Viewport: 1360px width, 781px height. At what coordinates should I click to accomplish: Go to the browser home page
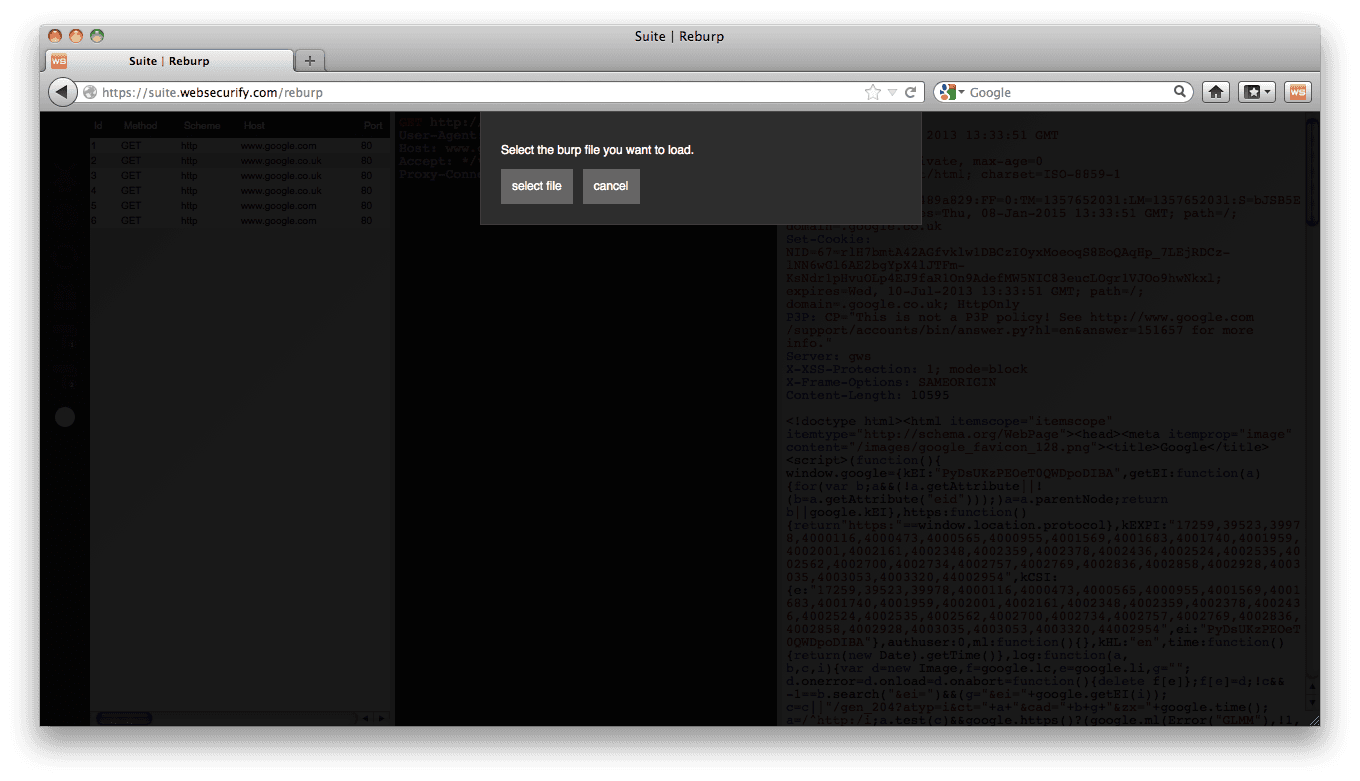click(1216, 92)
